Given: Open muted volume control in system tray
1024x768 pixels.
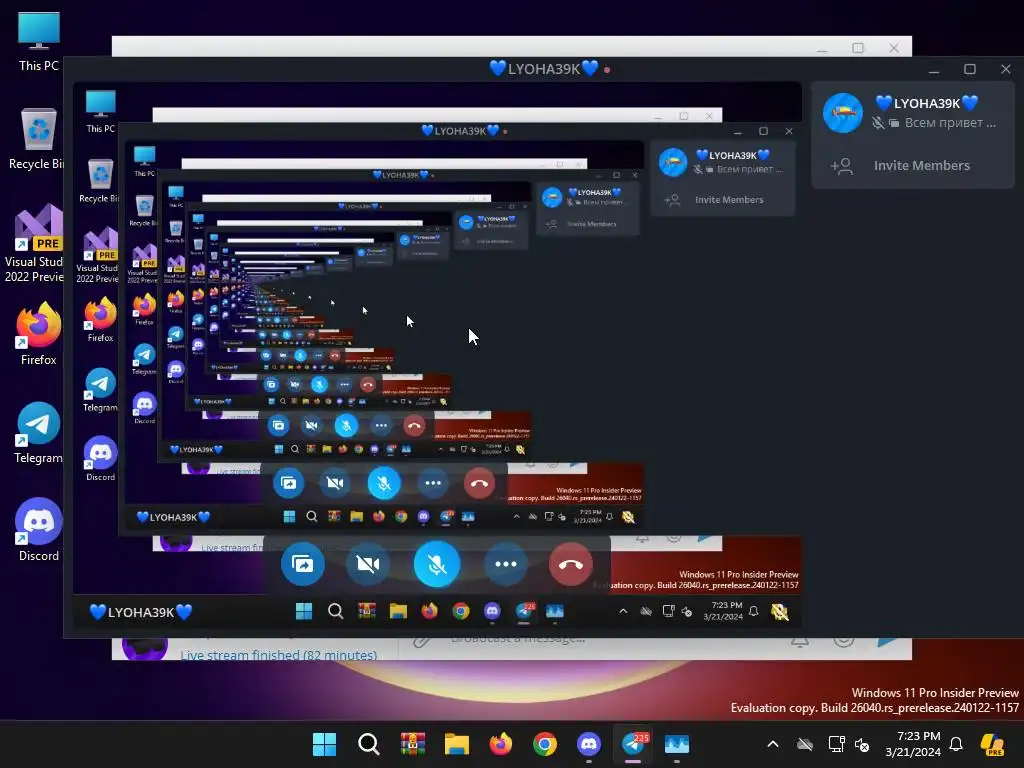Looking at the screenshot, I should click(862, 744).
